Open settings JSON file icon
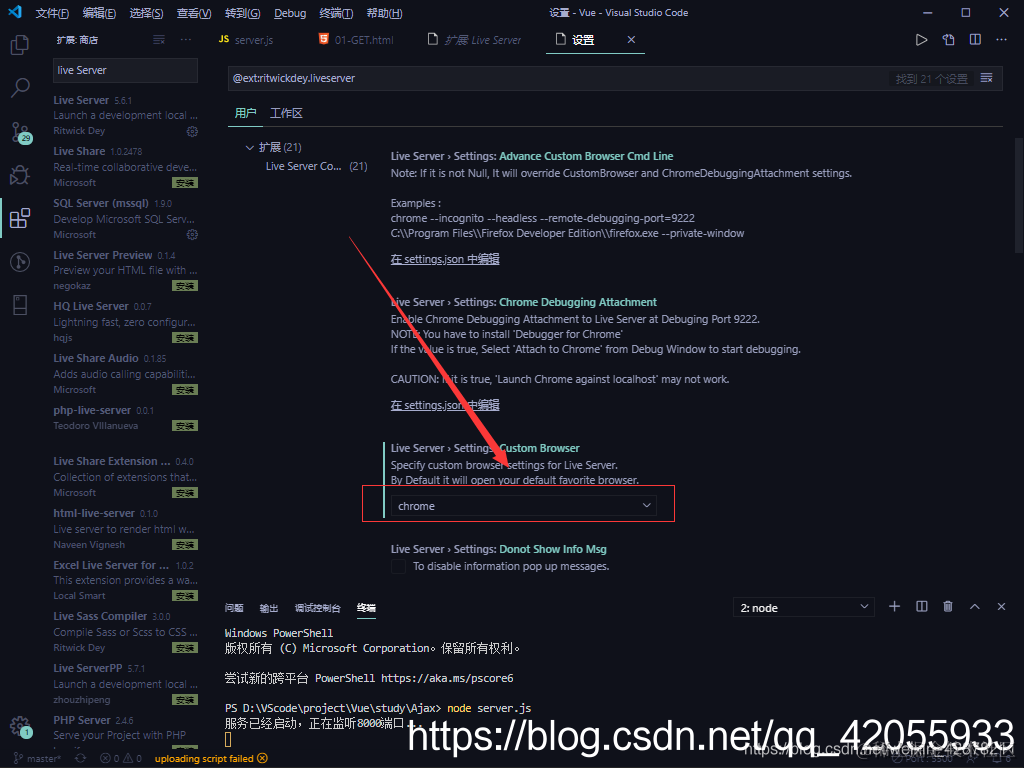The image size is (1024, 768). 948,40
